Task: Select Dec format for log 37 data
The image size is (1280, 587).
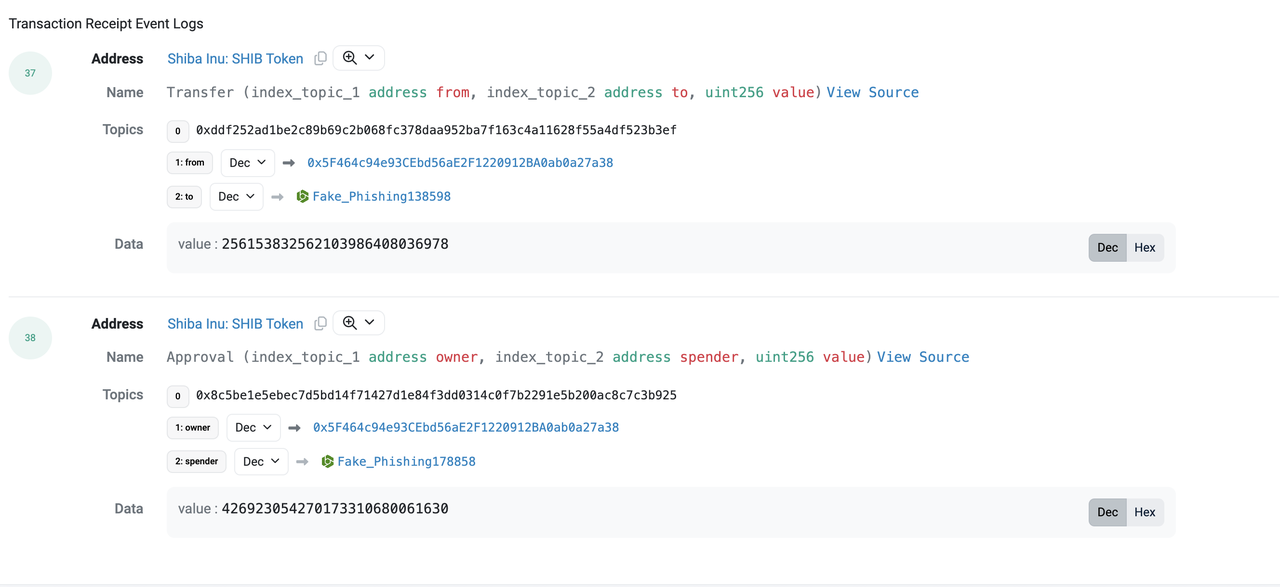Action: click(x=1108, y=248)
